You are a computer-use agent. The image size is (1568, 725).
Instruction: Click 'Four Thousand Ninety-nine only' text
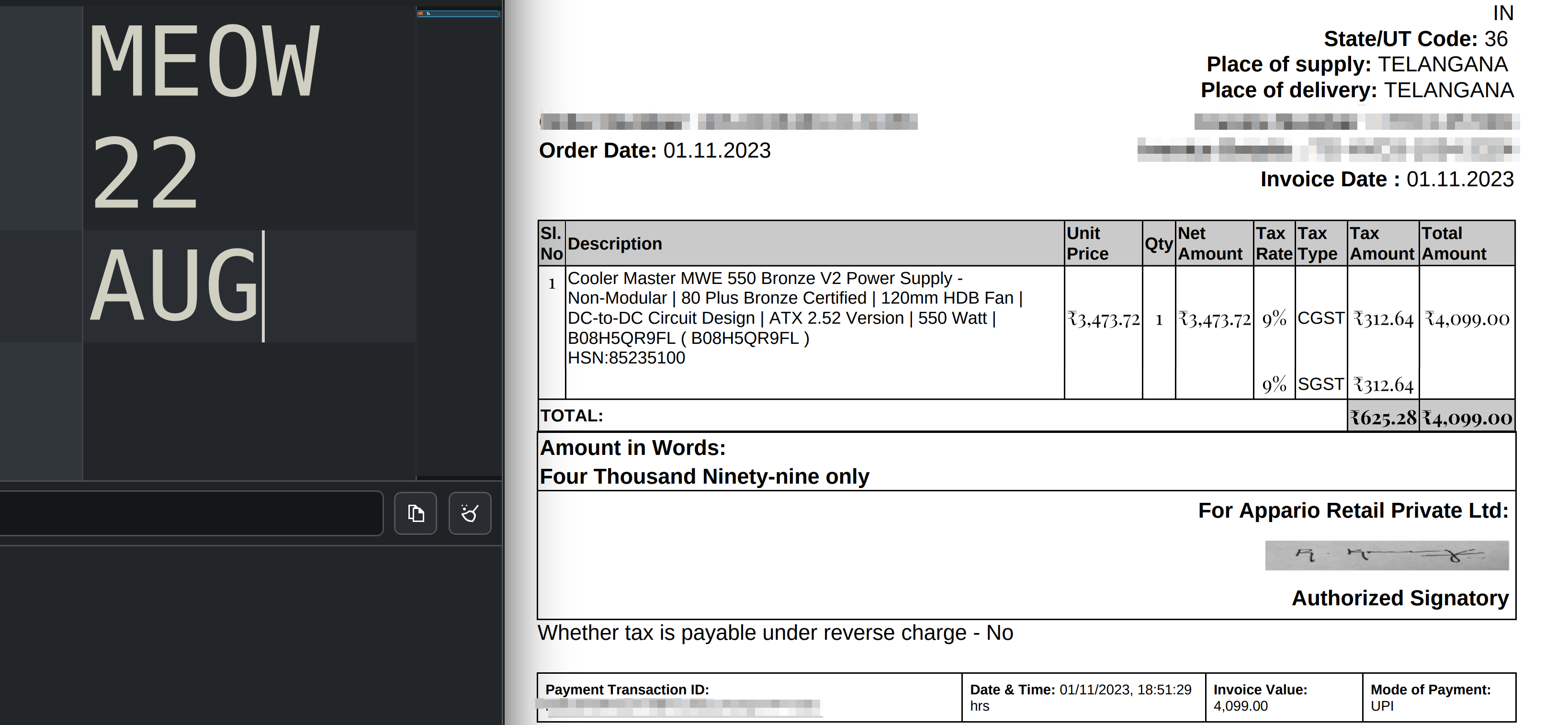(704, 476)
